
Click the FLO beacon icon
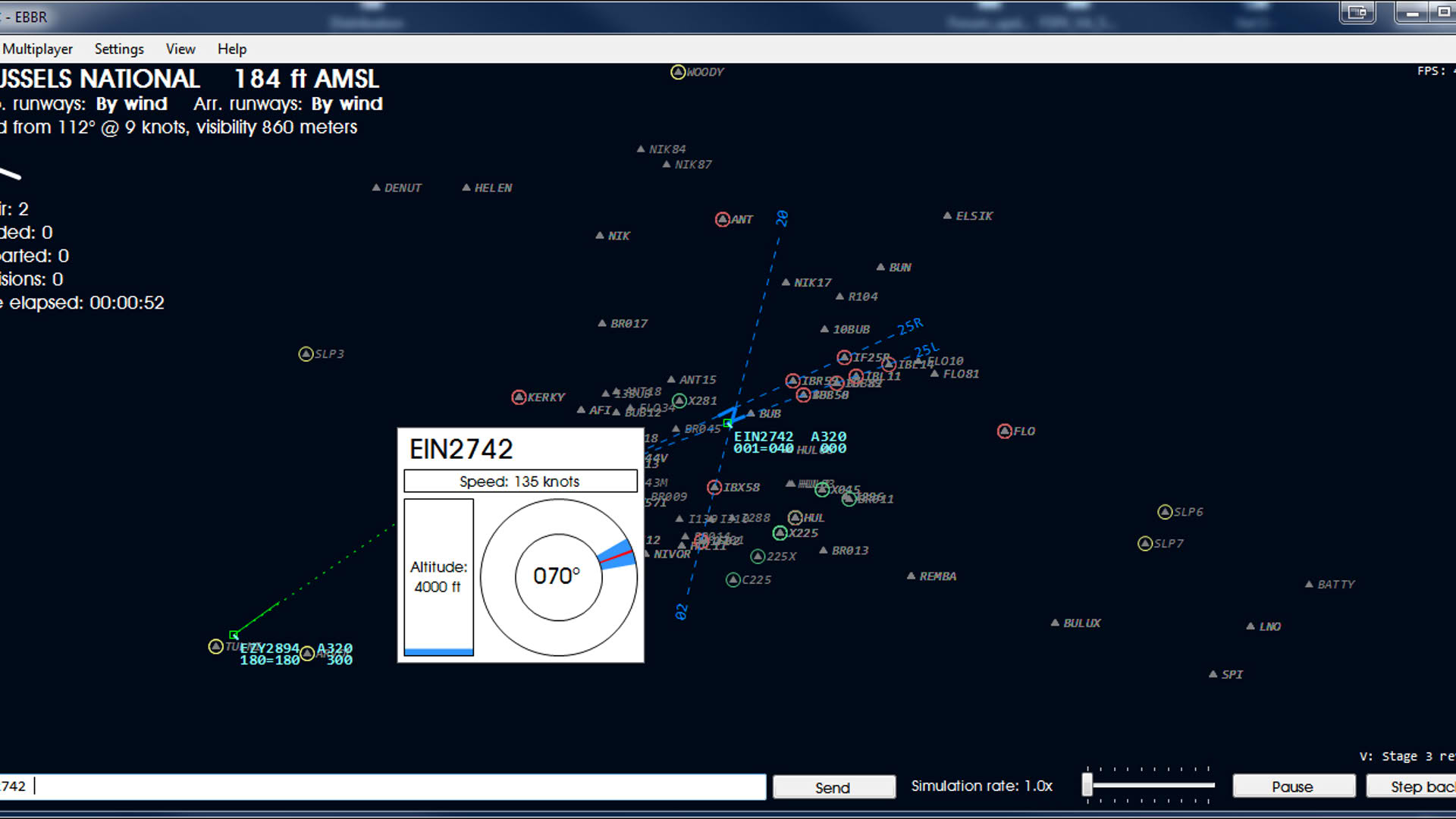pos(1005,431)
